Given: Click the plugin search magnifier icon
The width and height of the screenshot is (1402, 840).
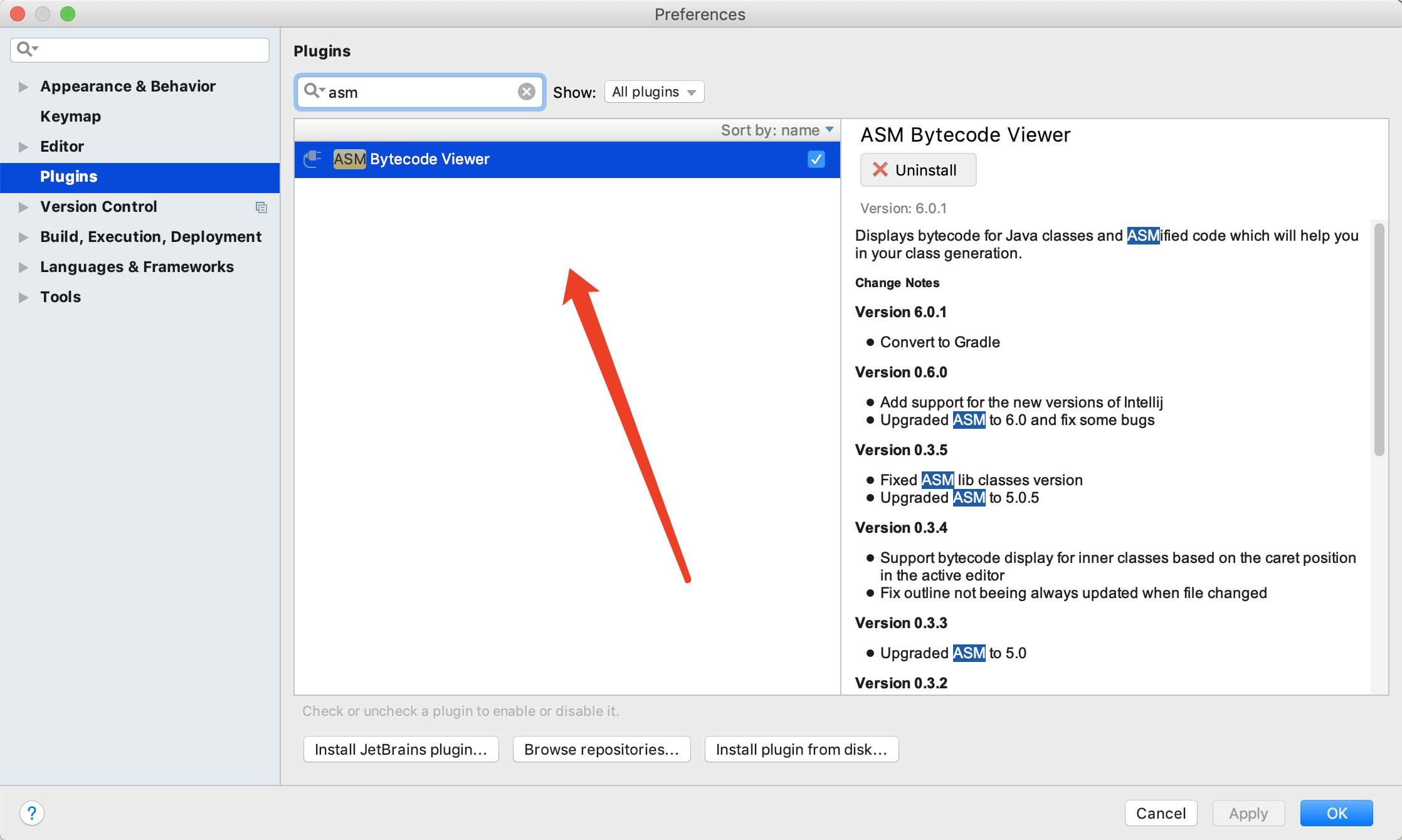Looking at the screenshot, I should tap(312, 91).
